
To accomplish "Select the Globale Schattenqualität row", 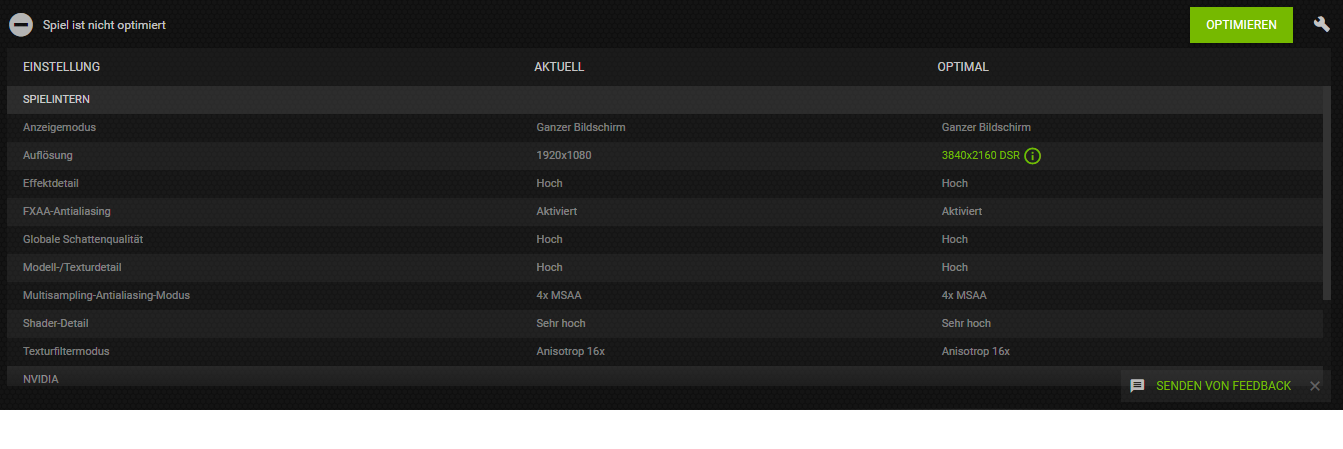I will click(663, 240).
